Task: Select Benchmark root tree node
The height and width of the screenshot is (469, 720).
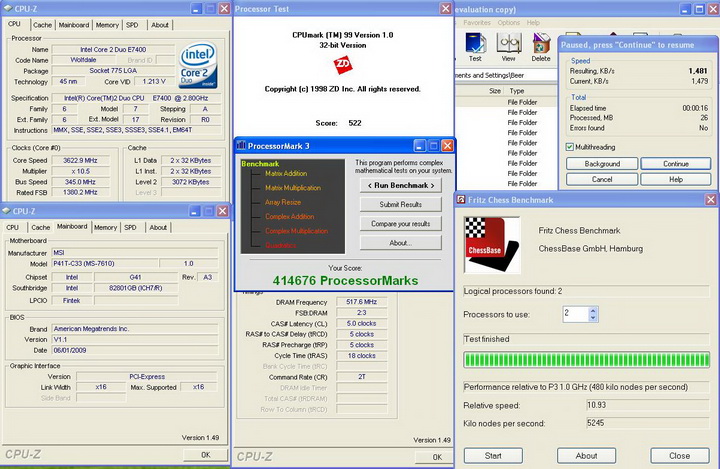Action: tap(260, 164)
